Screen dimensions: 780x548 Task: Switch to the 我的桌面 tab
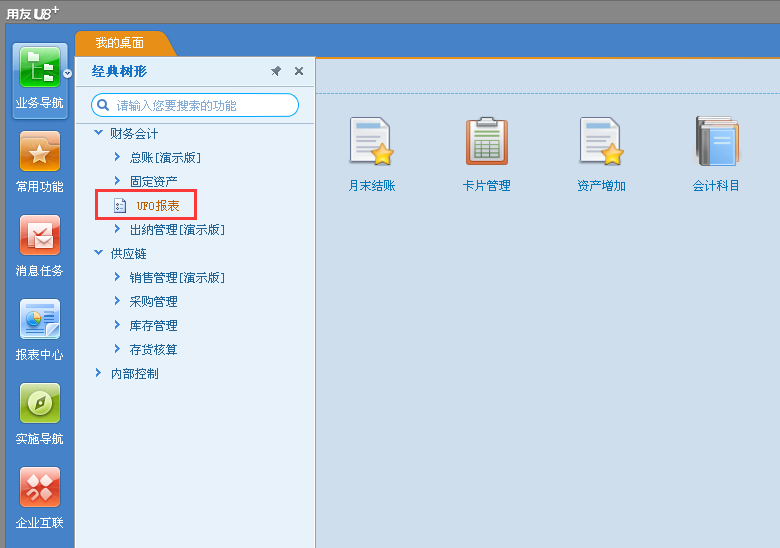pos(120,43)
